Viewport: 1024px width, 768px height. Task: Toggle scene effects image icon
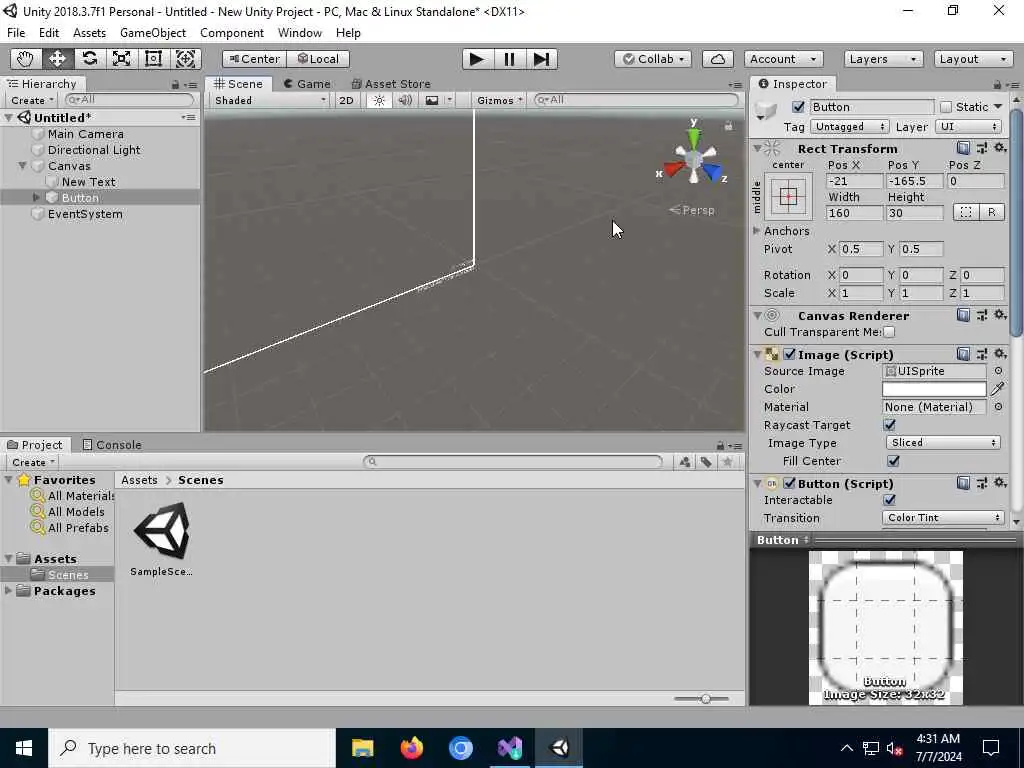432,100
